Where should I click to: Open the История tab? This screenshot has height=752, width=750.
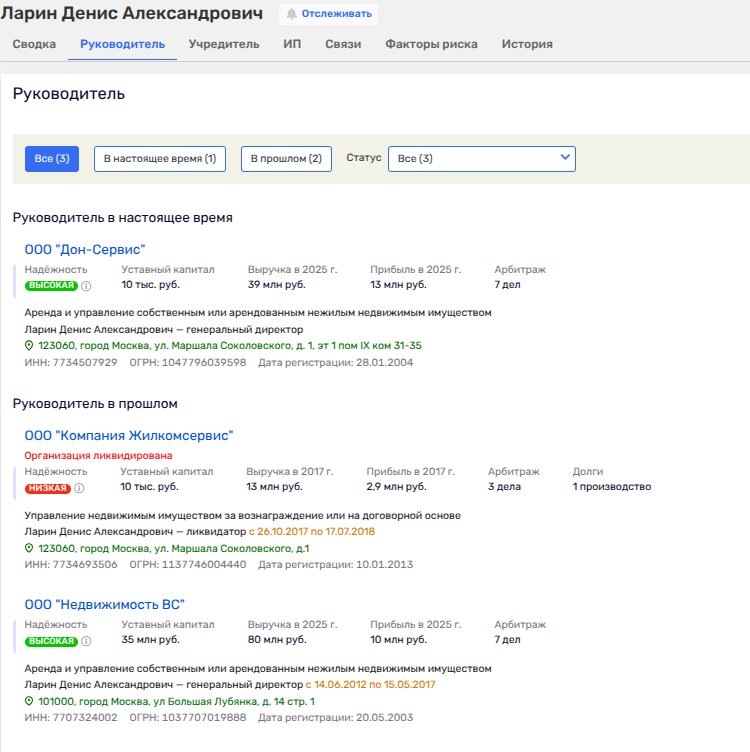click(527, 44)
